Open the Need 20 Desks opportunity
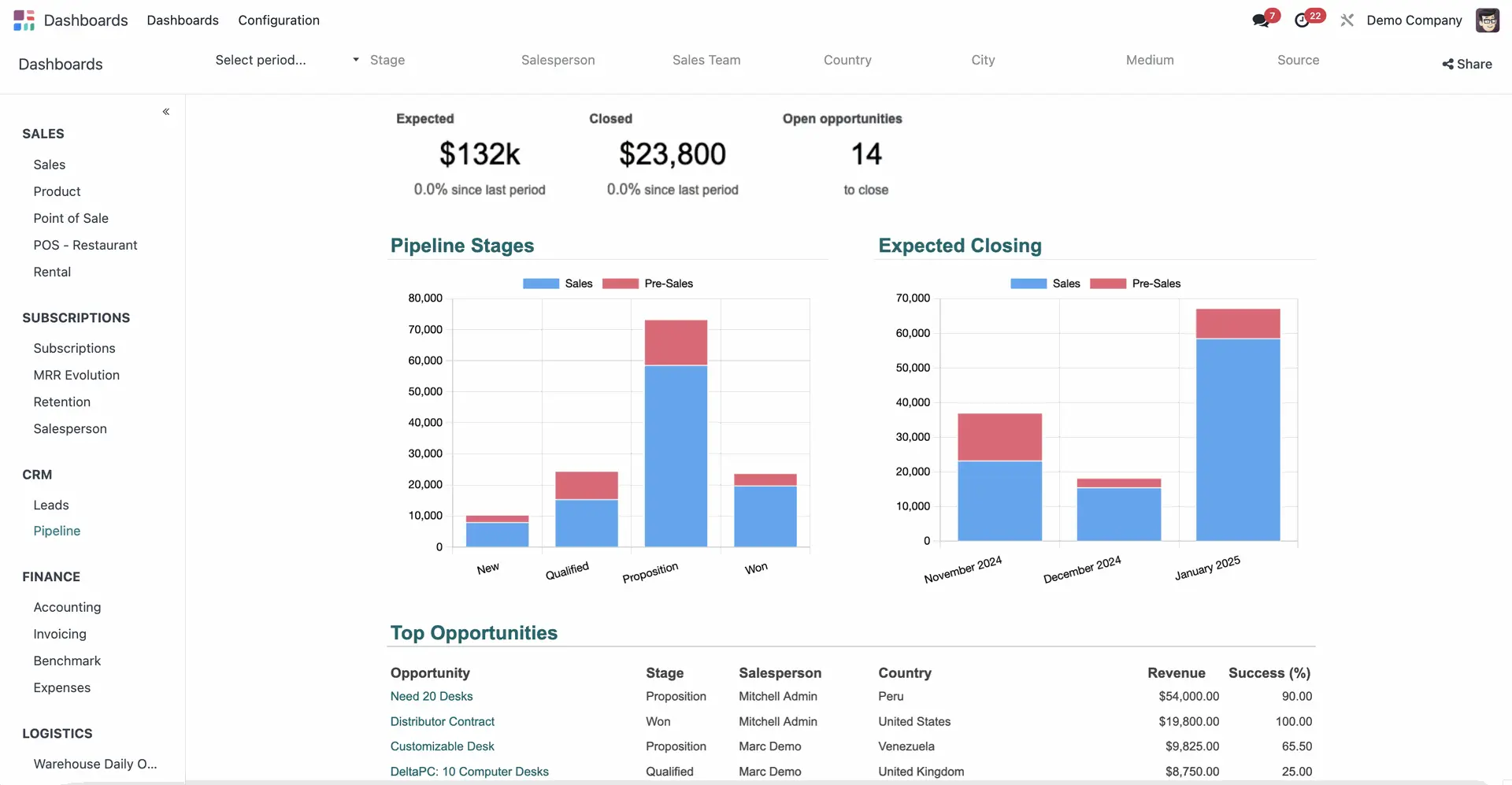The image size is (1512, 785). (x=432, y=697)
